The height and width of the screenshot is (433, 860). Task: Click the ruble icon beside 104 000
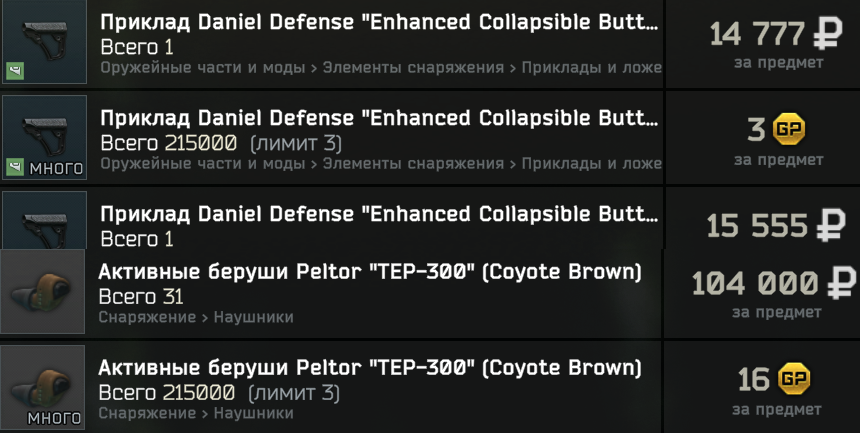[x=840, y=284]
